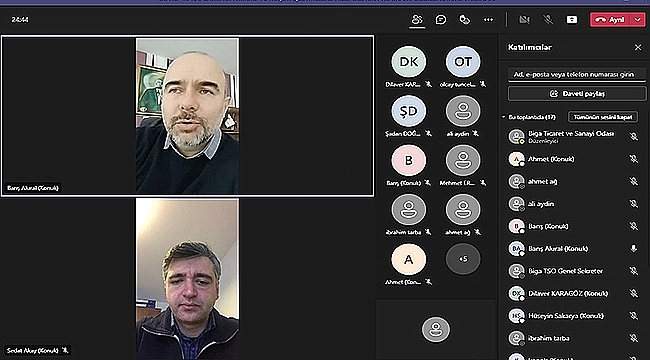Toggle the camera on or off
Screen dimensions: 650x360
524,19
